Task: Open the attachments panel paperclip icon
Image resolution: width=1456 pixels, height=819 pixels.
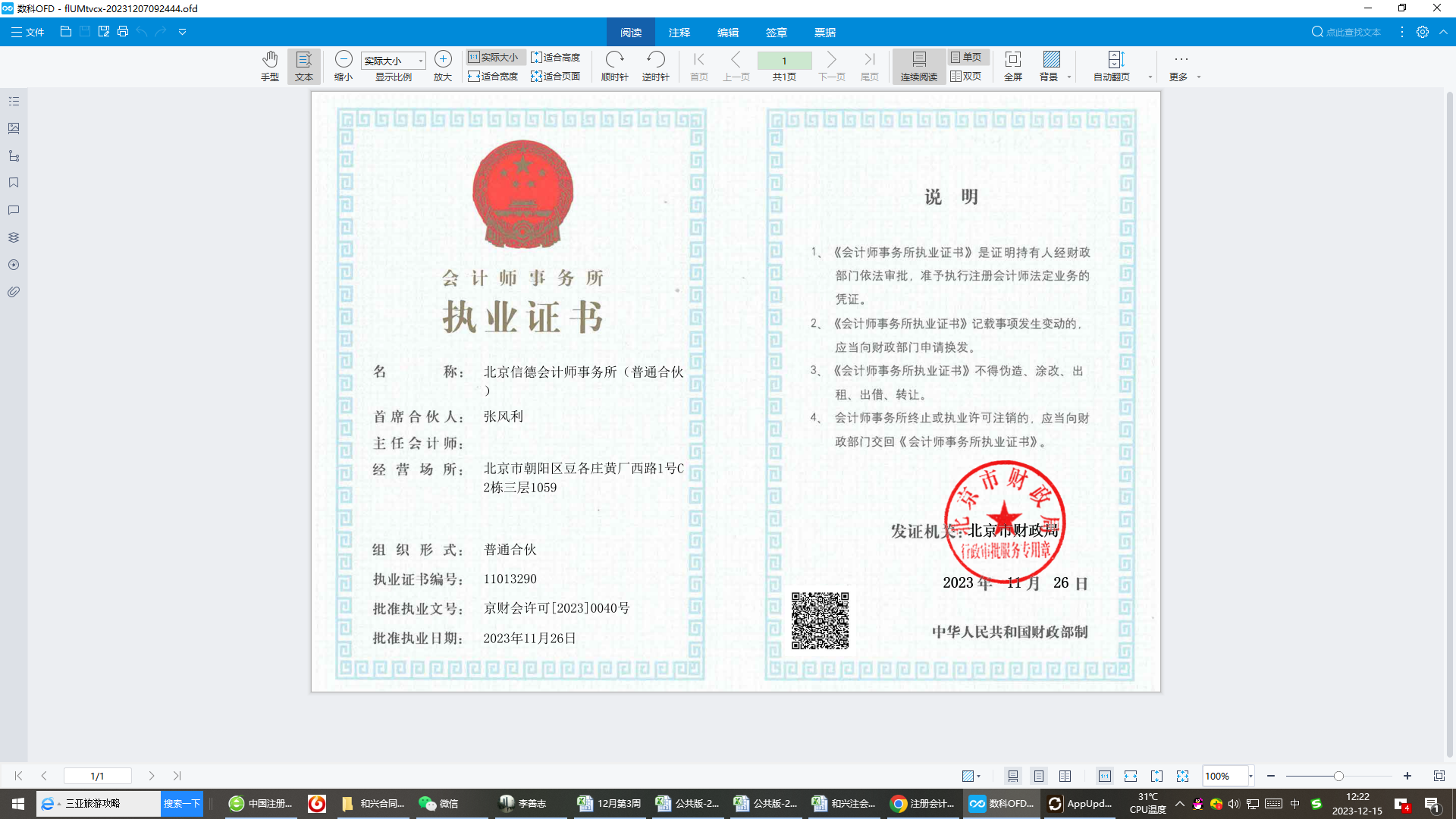Action: (14, 292)
